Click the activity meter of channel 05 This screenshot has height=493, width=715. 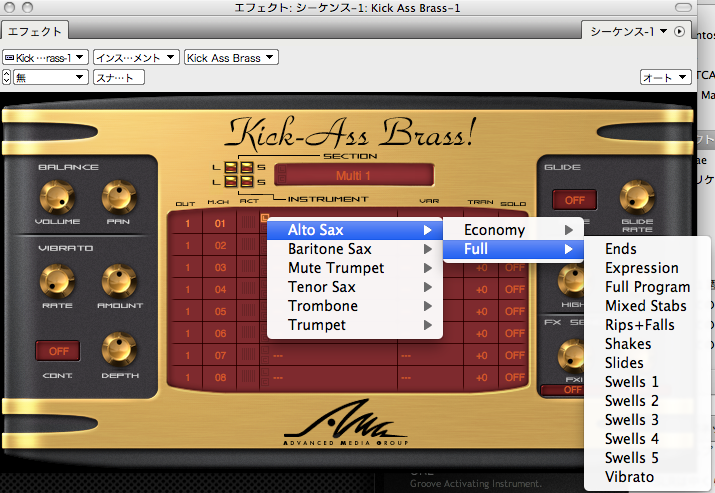(x=249, y=311)
